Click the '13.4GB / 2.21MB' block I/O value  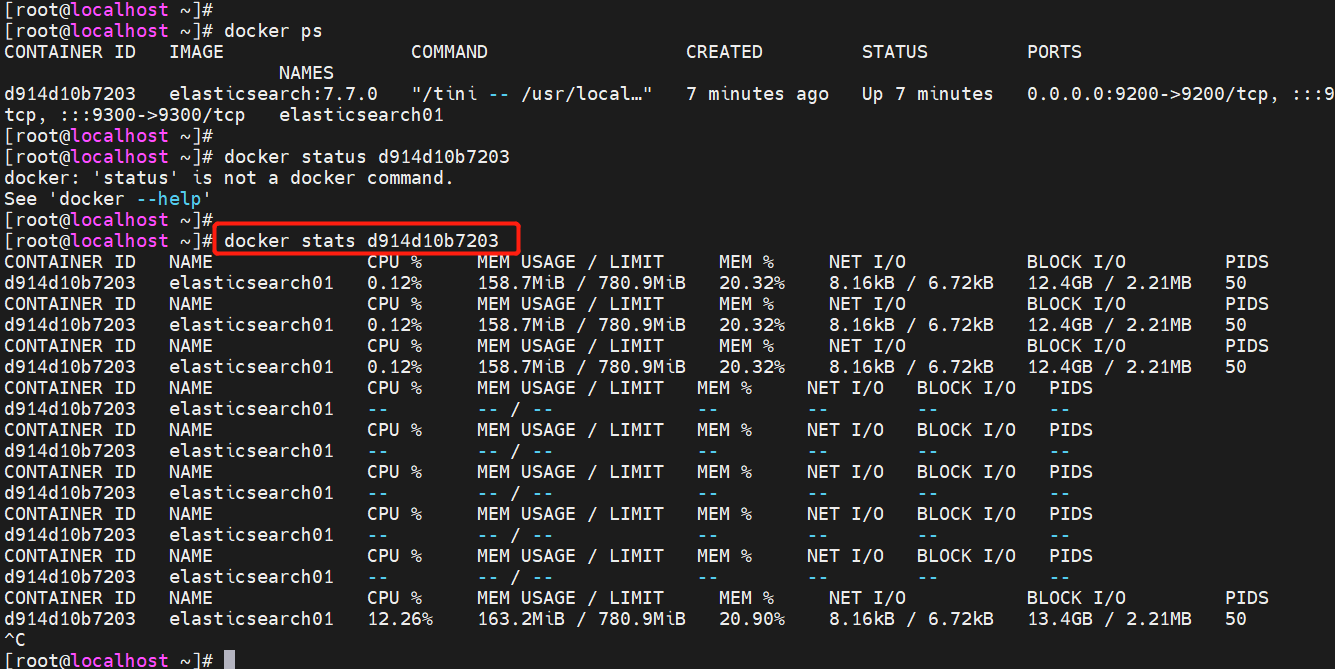click(1109, 619)
